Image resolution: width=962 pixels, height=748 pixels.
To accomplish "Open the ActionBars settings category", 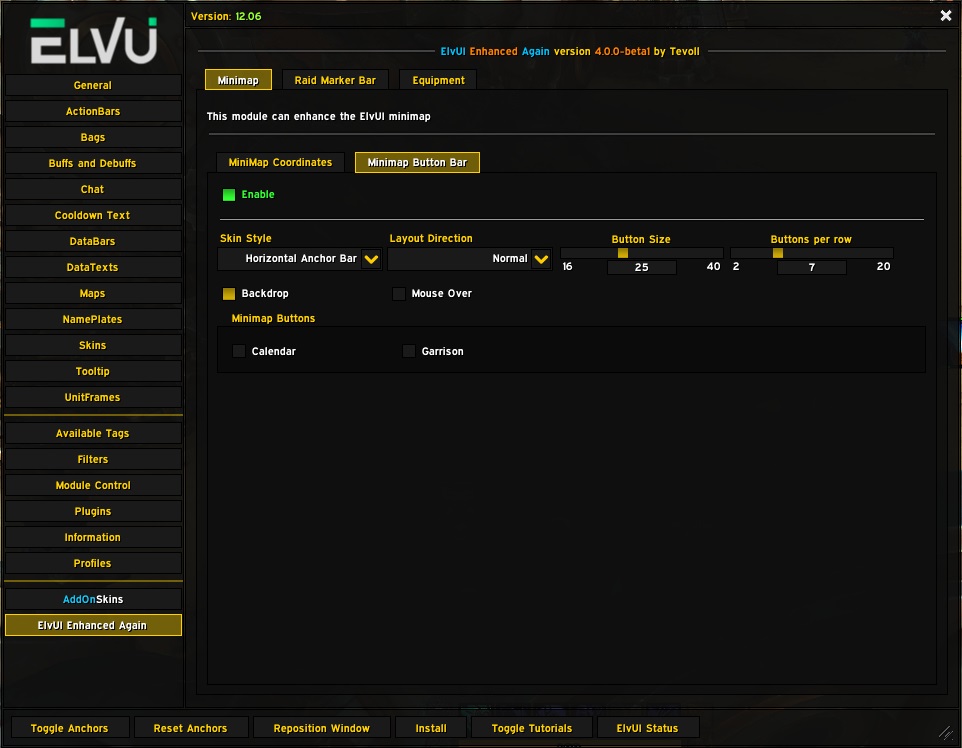I will pos(93,111).
